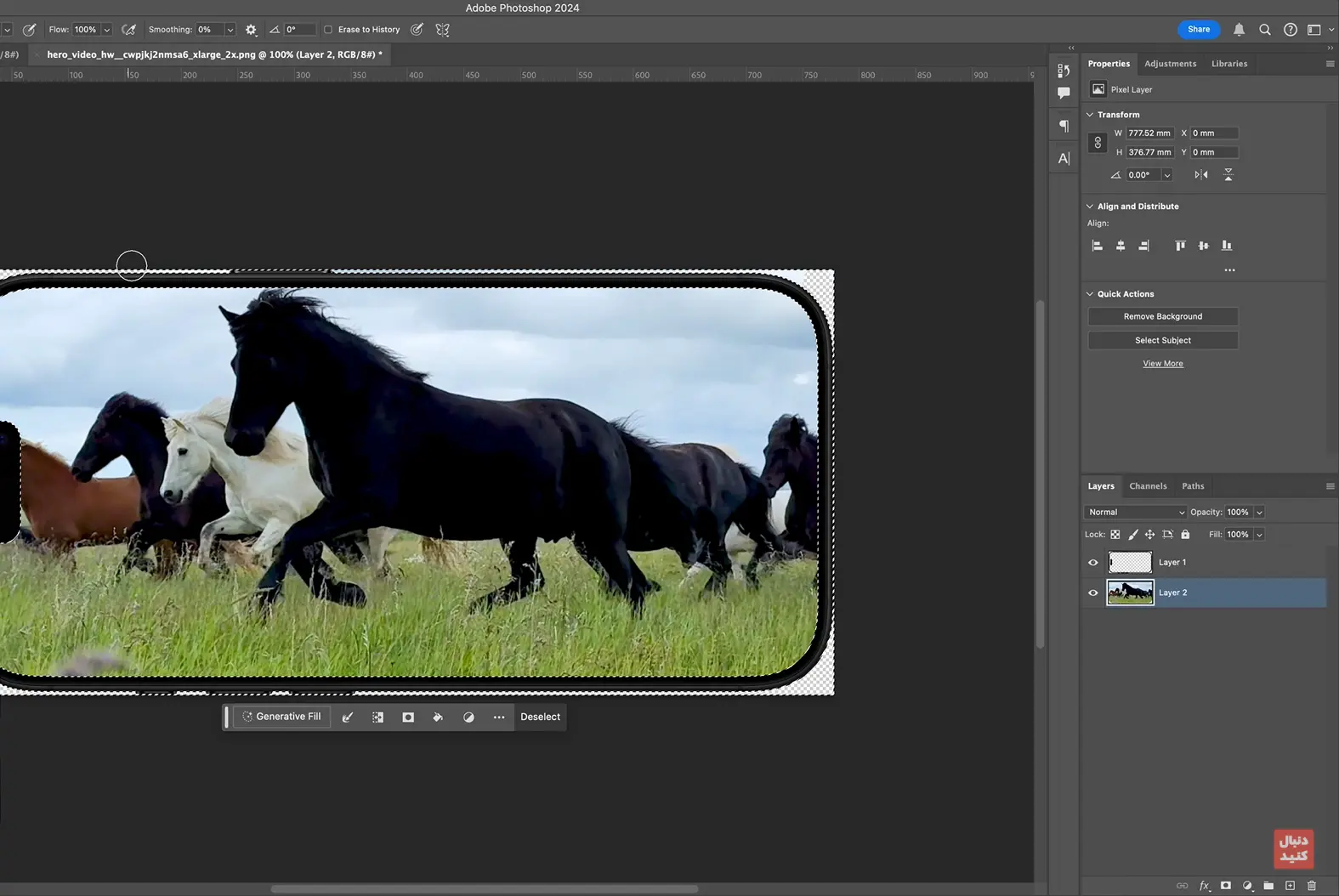The height and width of the screenshot is (896, 1339).
Task: Open the notifications bell icon
Action: click(1239, 30)
